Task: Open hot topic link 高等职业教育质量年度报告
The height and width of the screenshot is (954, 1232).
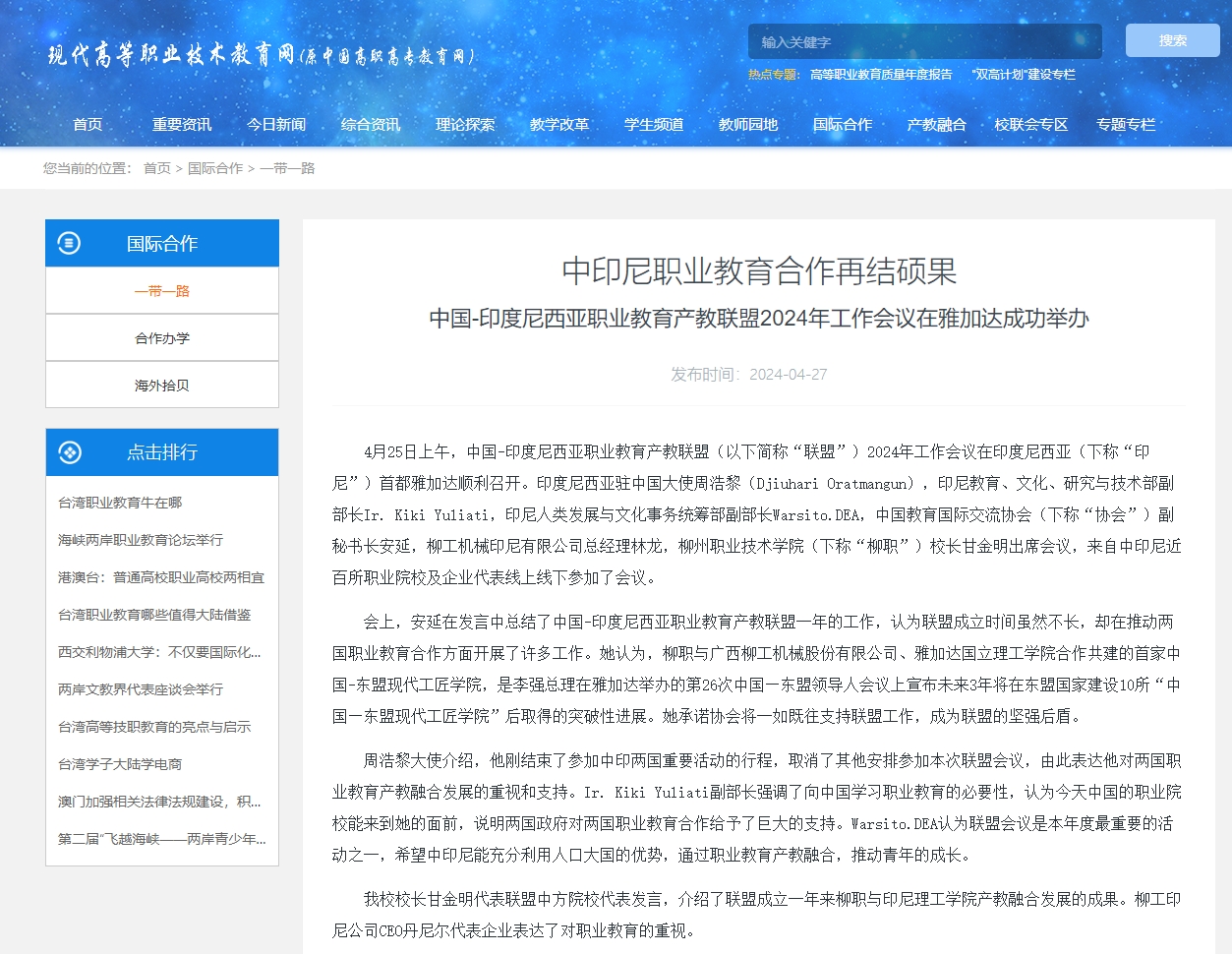Action: pyautogui.click(x=881, y=75)
